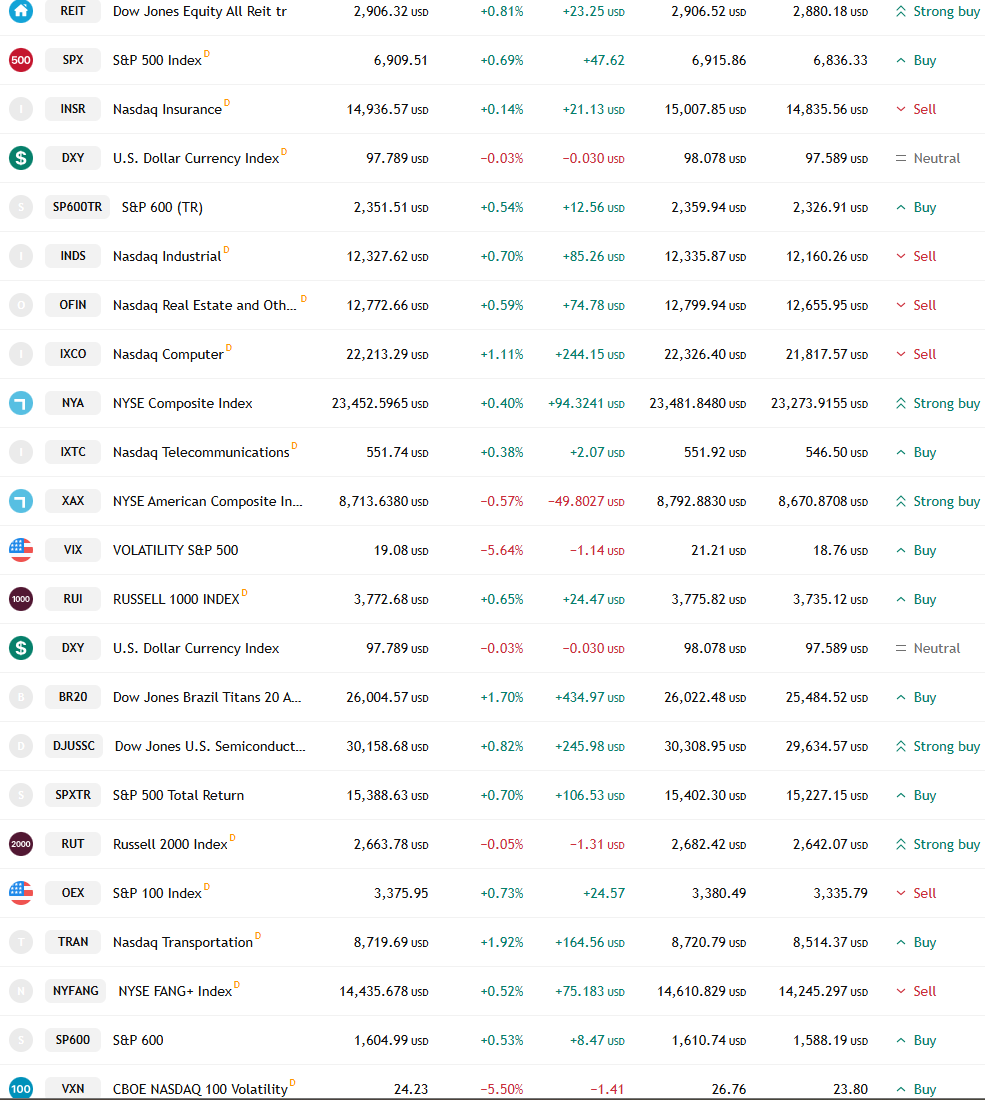Click the SPX ticker badge

73,60
